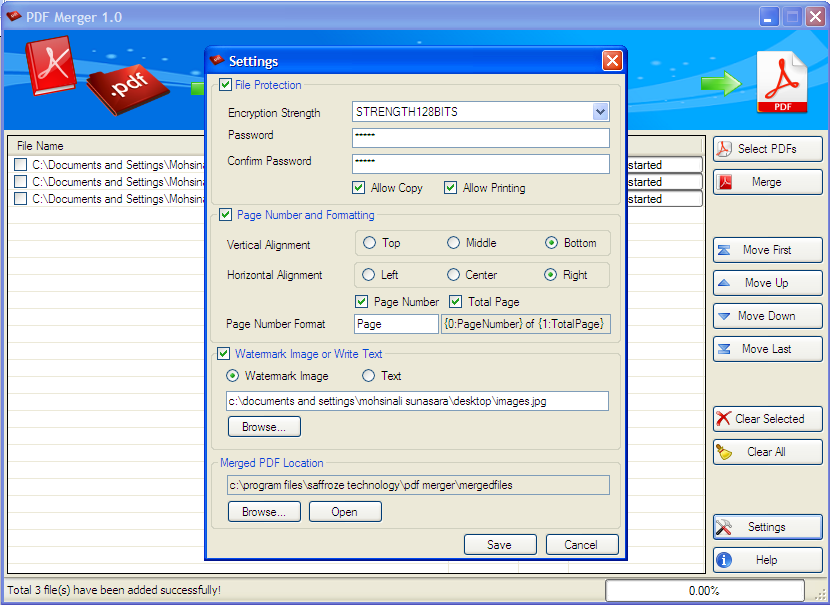The height and width of the screenshot is (605, 830).
Task: Uncheck the Total Page checkbox
Action: coord(455,302)
